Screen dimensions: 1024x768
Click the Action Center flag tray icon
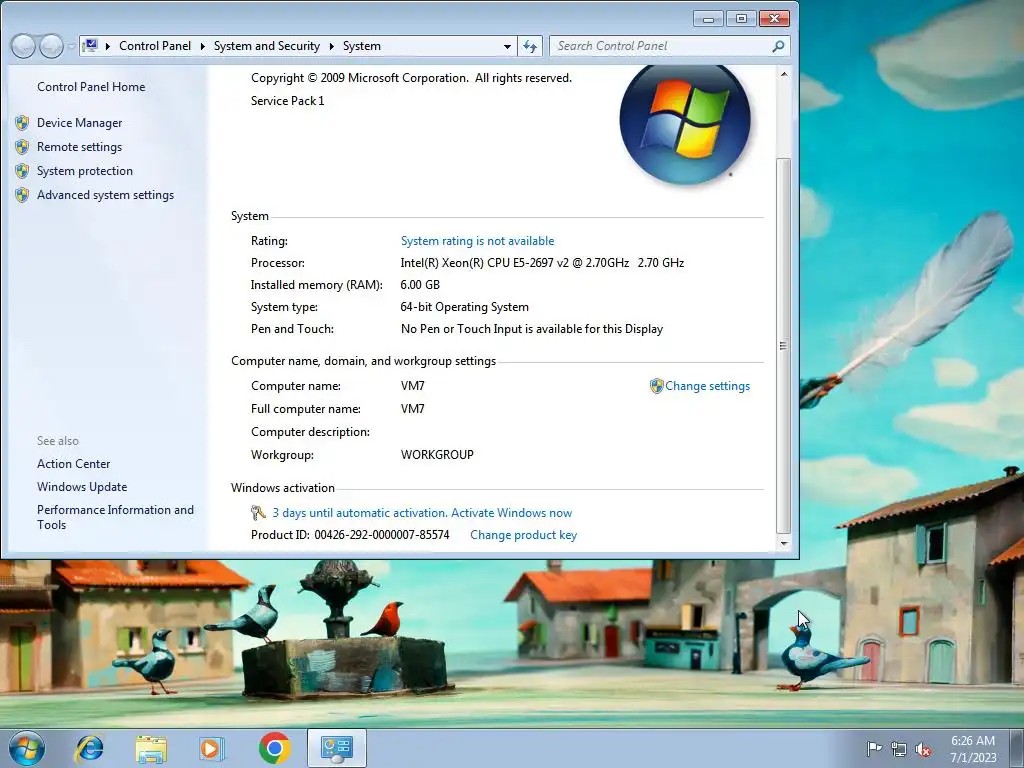point(874,749)
